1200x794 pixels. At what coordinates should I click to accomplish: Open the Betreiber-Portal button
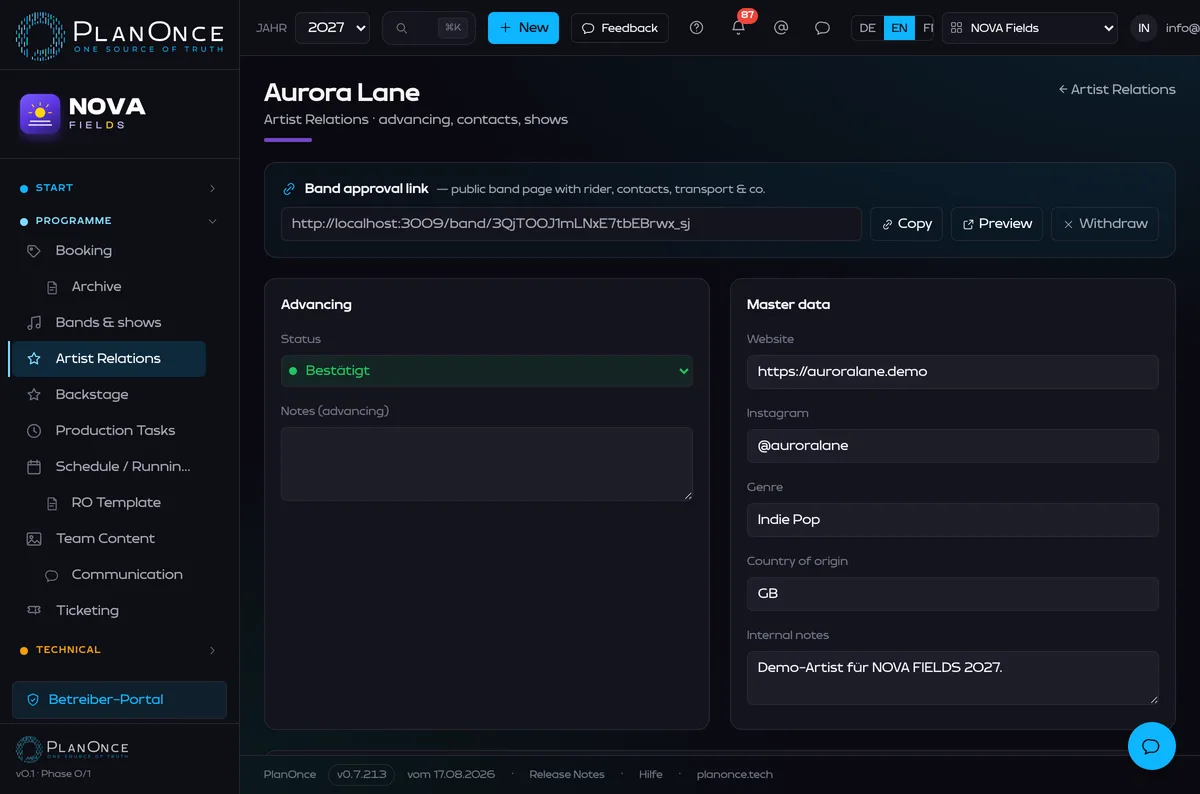point(119,700)
